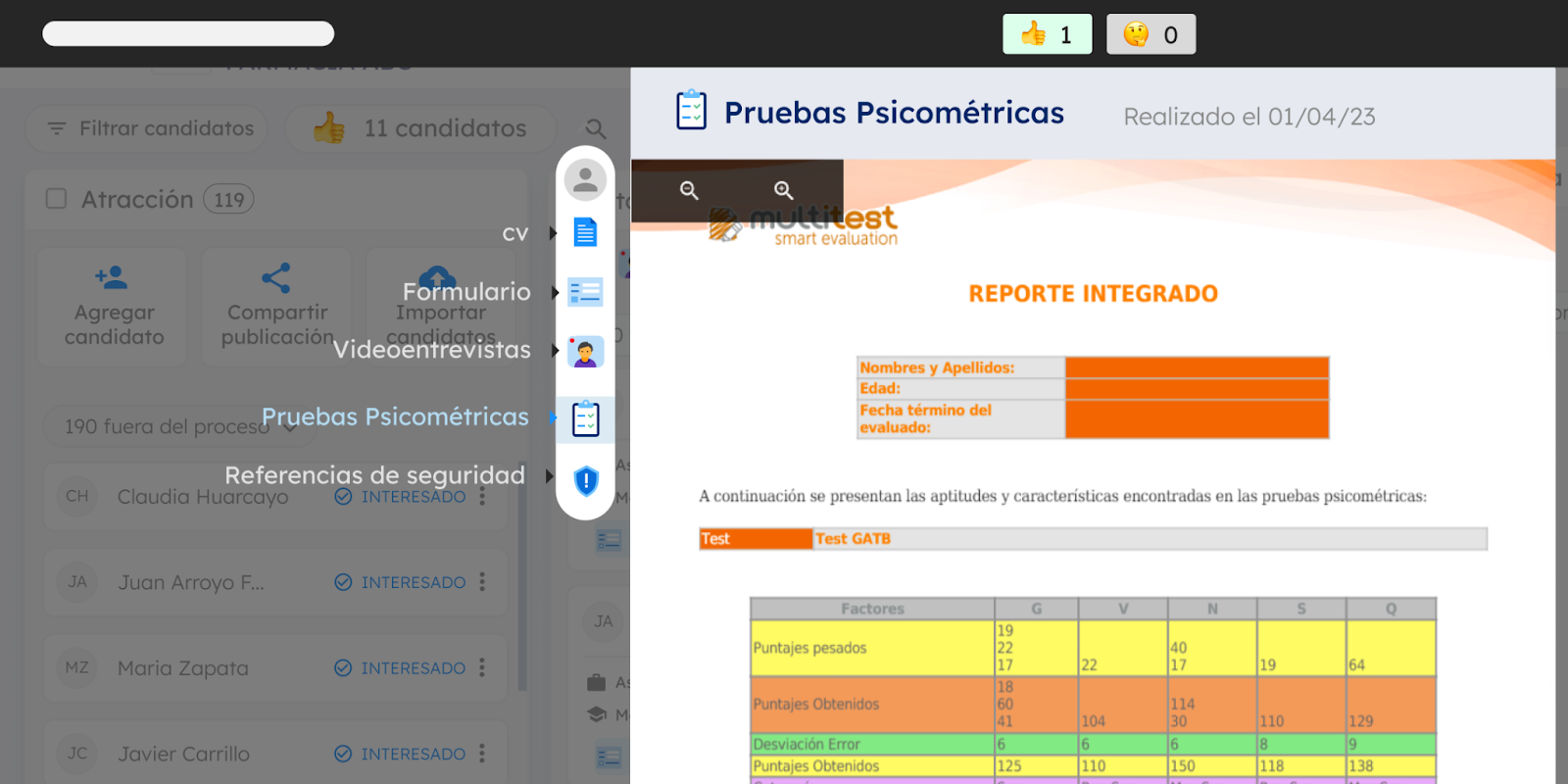
Task: Select the CV menu label
Action: pos(515,234)
